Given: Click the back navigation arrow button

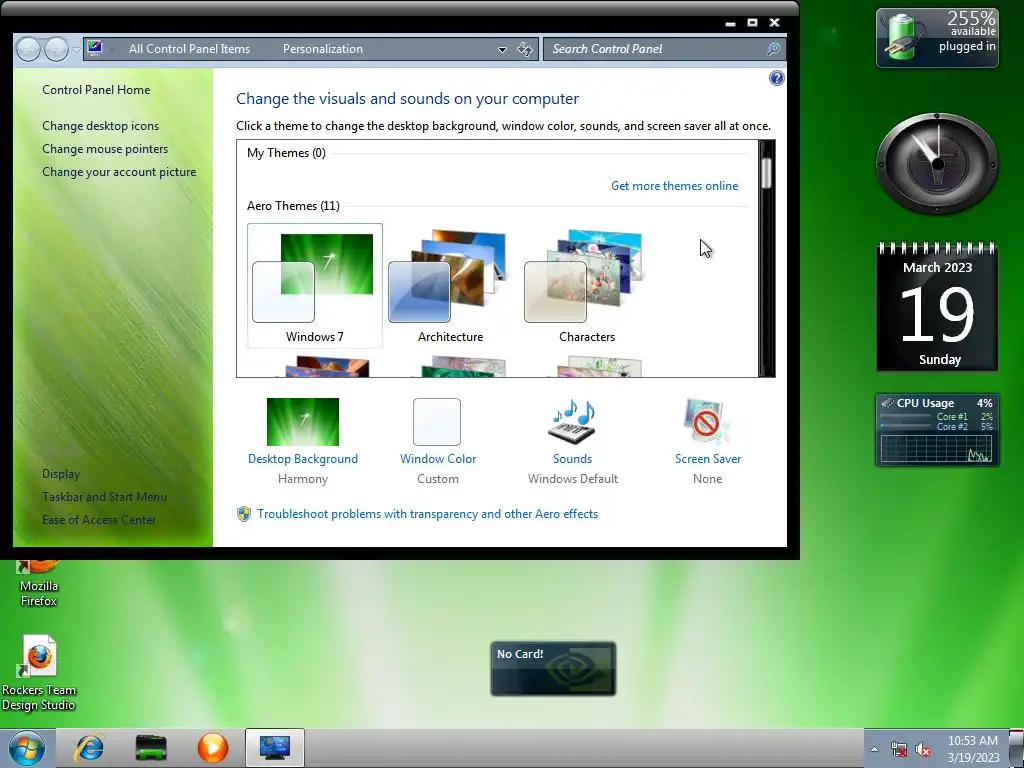Looking at the screenshot, I should click(x=28, y=49).
